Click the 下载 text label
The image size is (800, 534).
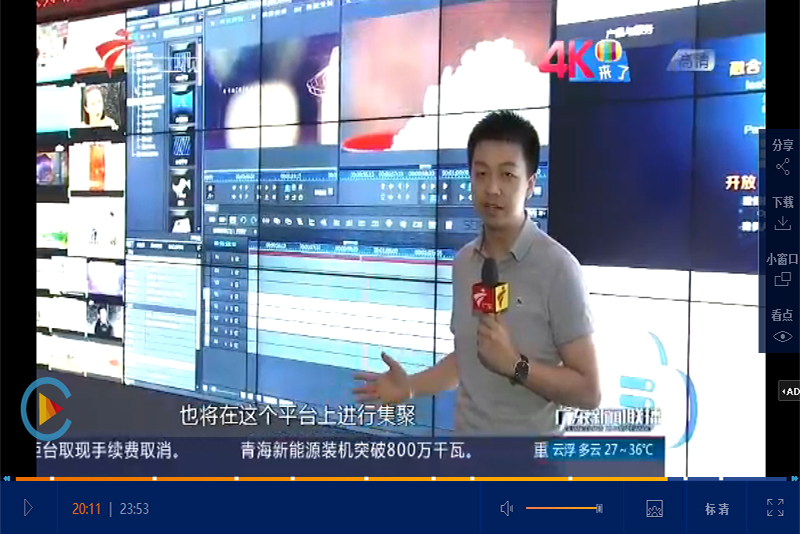tap(782, 202)
